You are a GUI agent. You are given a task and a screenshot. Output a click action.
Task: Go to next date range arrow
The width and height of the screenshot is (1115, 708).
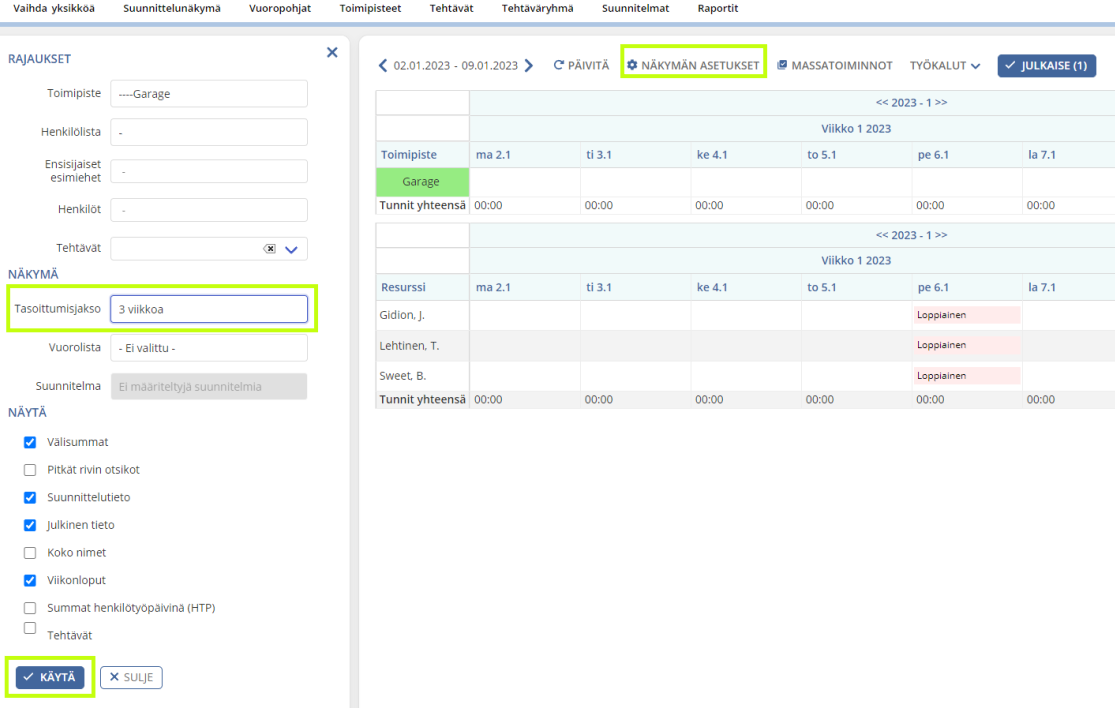point(528,65)
